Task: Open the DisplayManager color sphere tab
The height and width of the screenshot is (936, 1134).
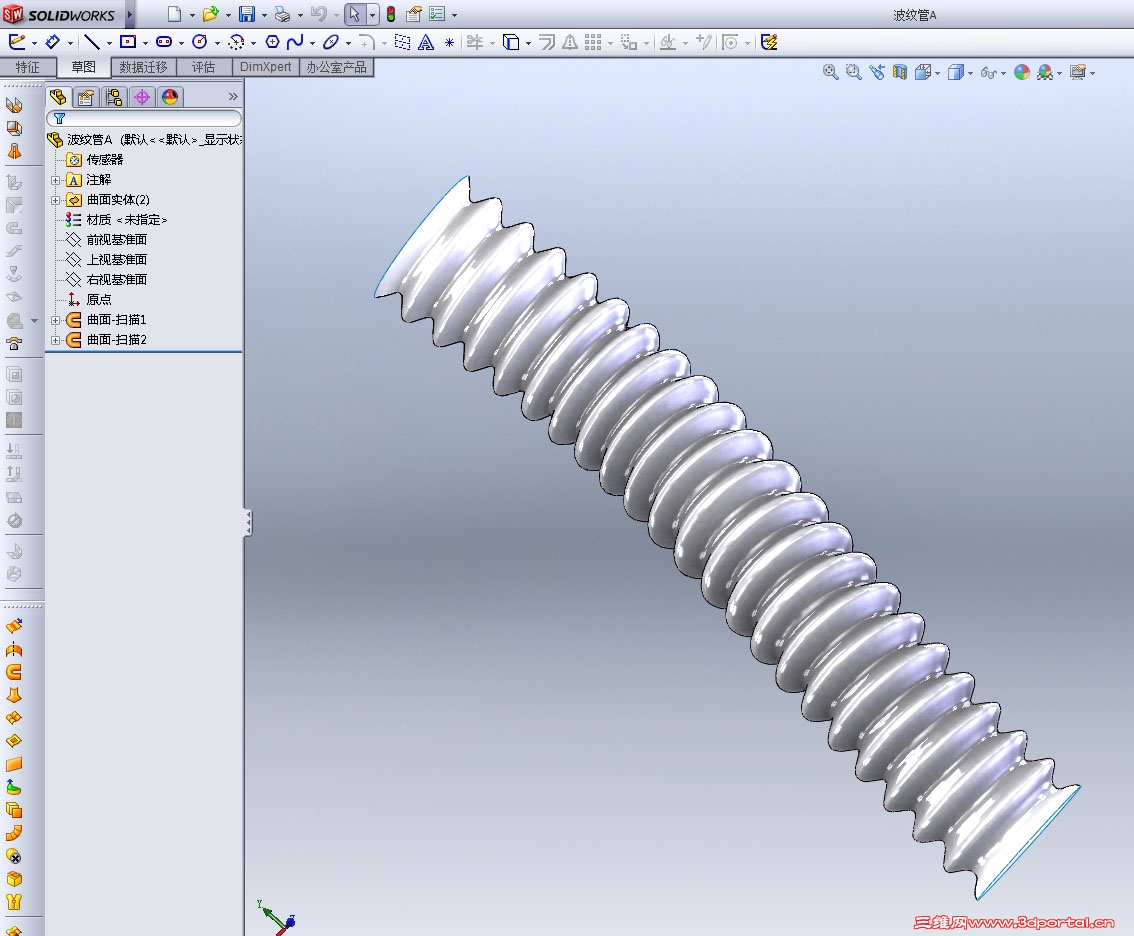Action: [x=170, y=97]
